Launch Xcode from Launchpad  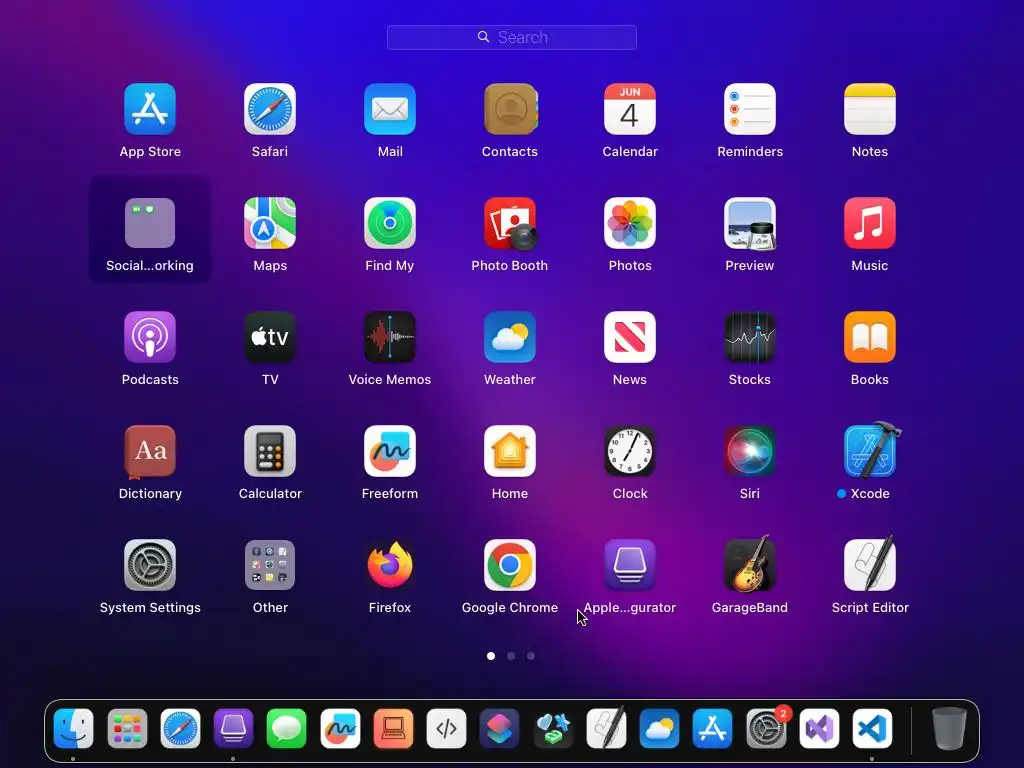(871, 450)
